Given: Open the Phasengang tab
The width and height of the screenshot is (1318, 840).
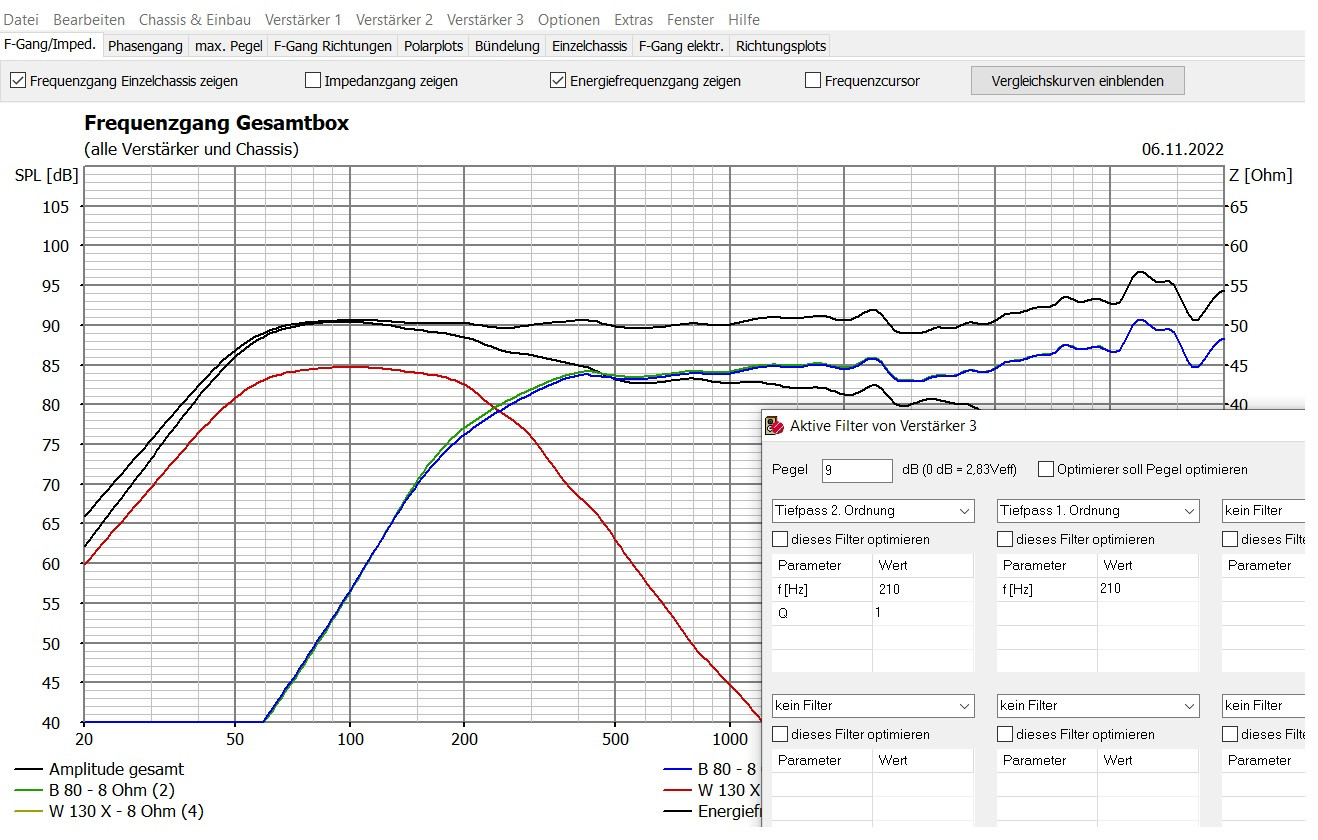Looking at the screenshot, I should pyautogui.click(x=145, y=46).
